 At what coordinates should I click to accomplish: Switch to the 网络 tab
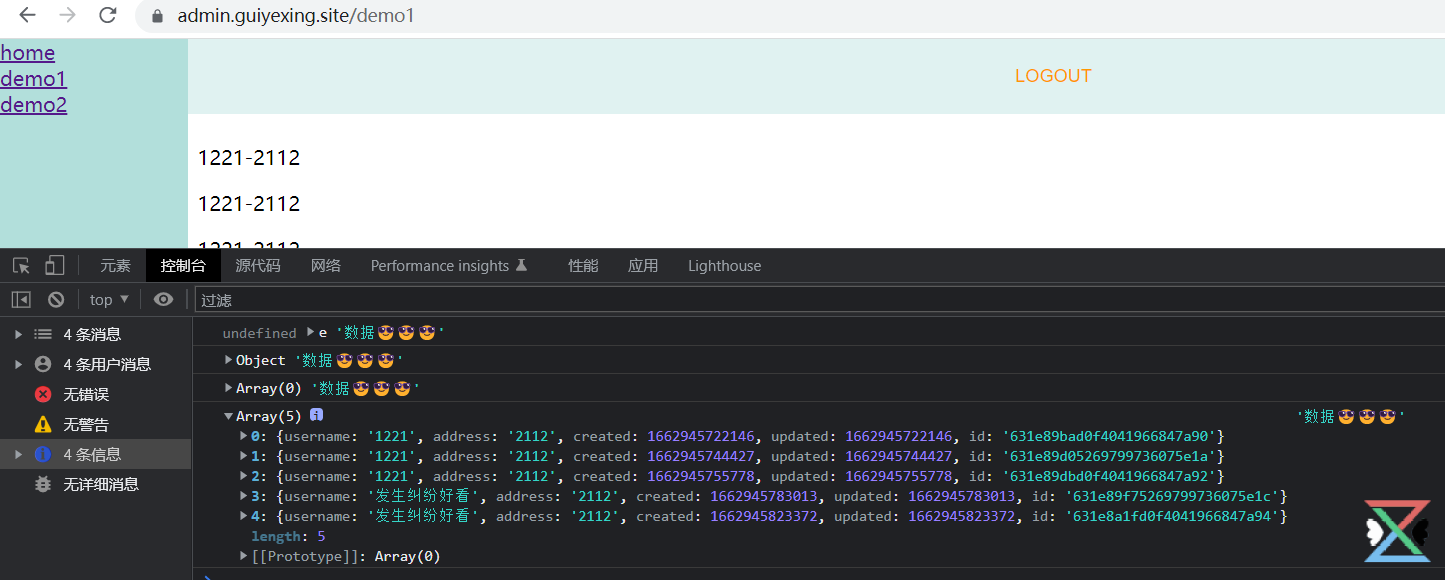click(326, 266)
